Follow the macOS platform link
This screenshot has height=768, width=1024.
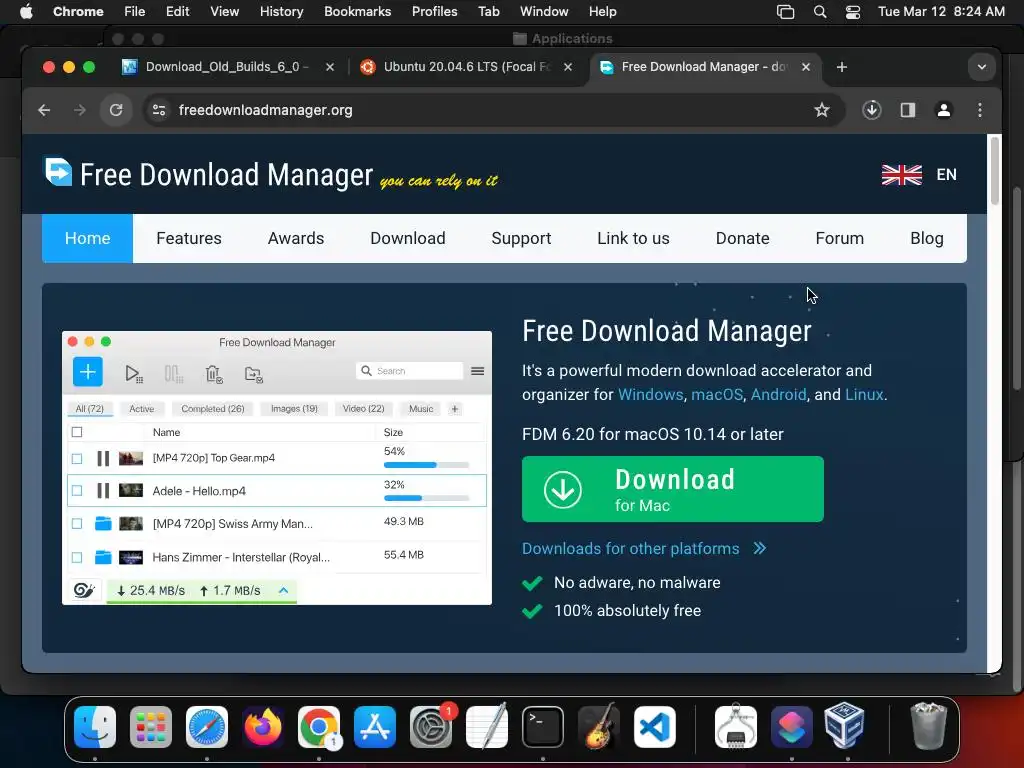tap(716, 394)
